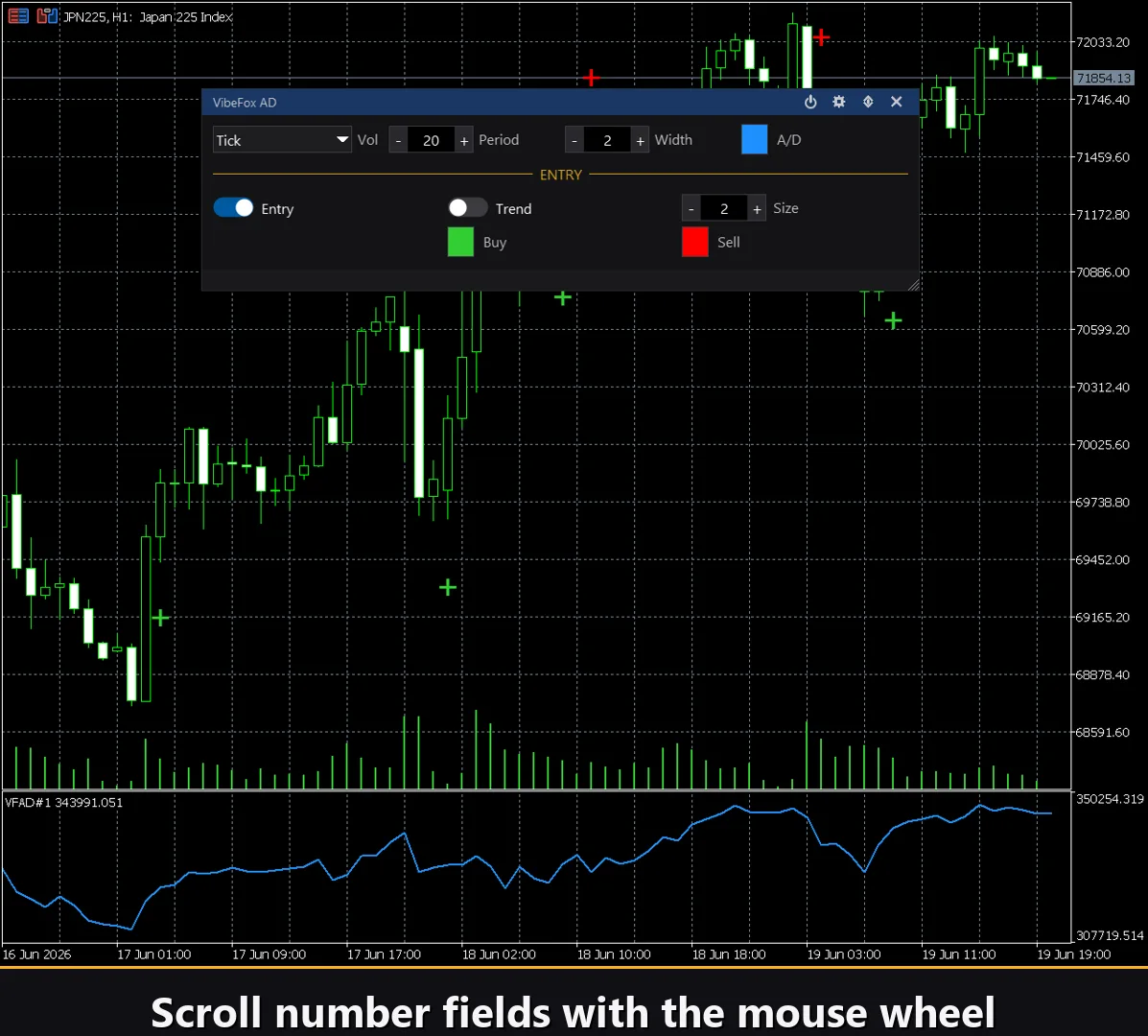Image resolution: width=1148 pixels, height=1036 pixels.
Task: Open the blue A/D color swatch
Action: (x=754, y=140)
